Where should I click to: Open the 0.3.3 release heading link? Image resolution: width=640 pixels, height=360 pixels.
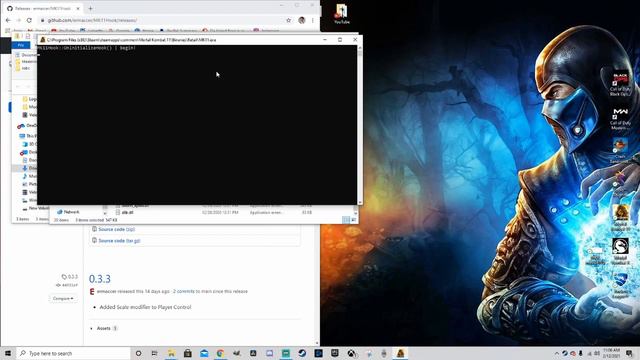pos(100,279)
